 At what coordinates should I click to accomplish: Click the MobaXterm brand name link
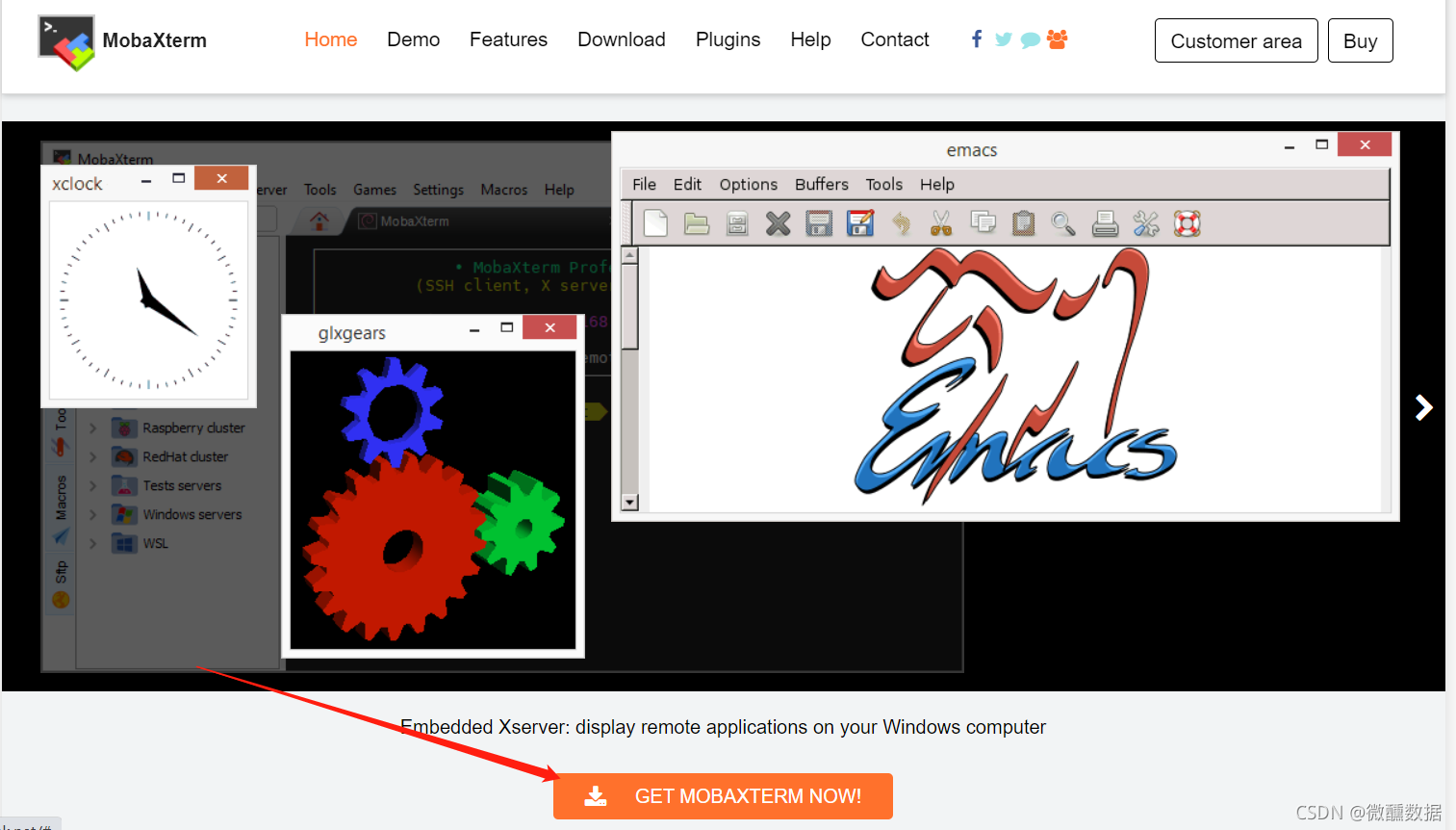(154, 40)
